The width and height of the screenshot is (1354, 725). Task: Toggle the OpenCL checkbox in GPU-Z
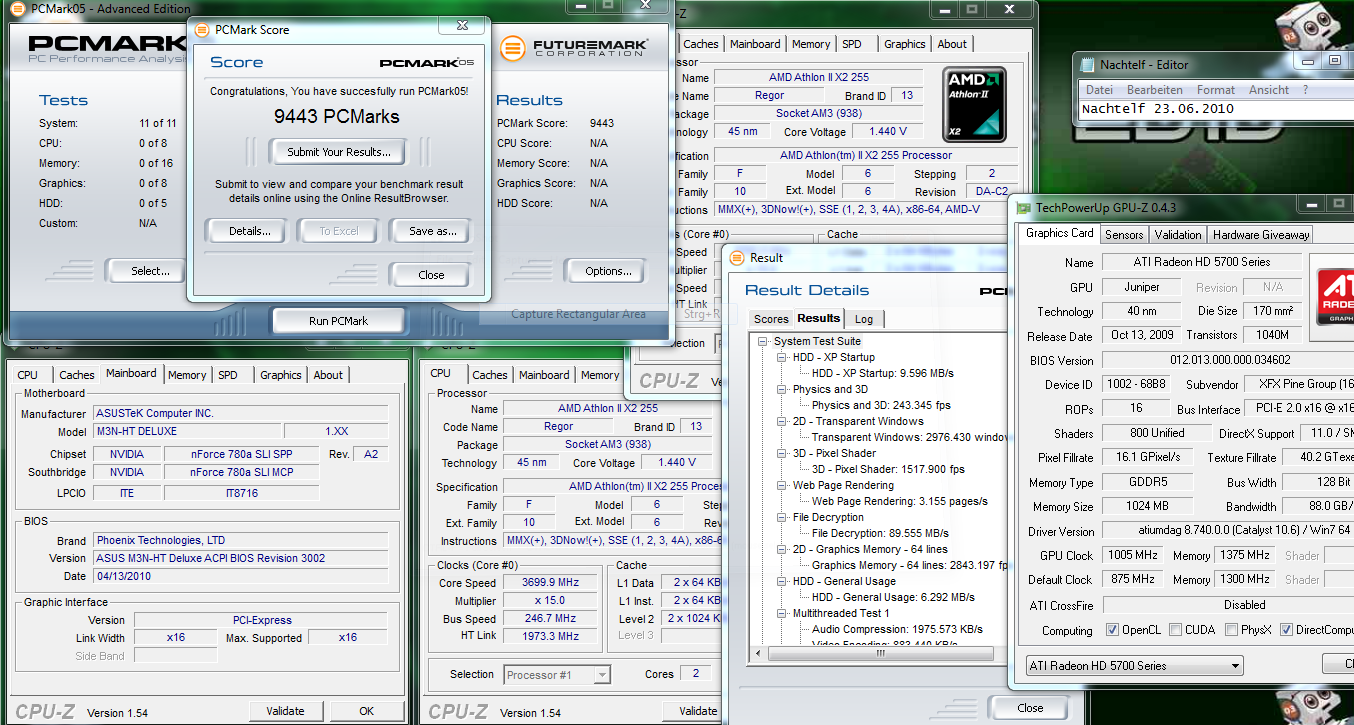(1113, 630)
